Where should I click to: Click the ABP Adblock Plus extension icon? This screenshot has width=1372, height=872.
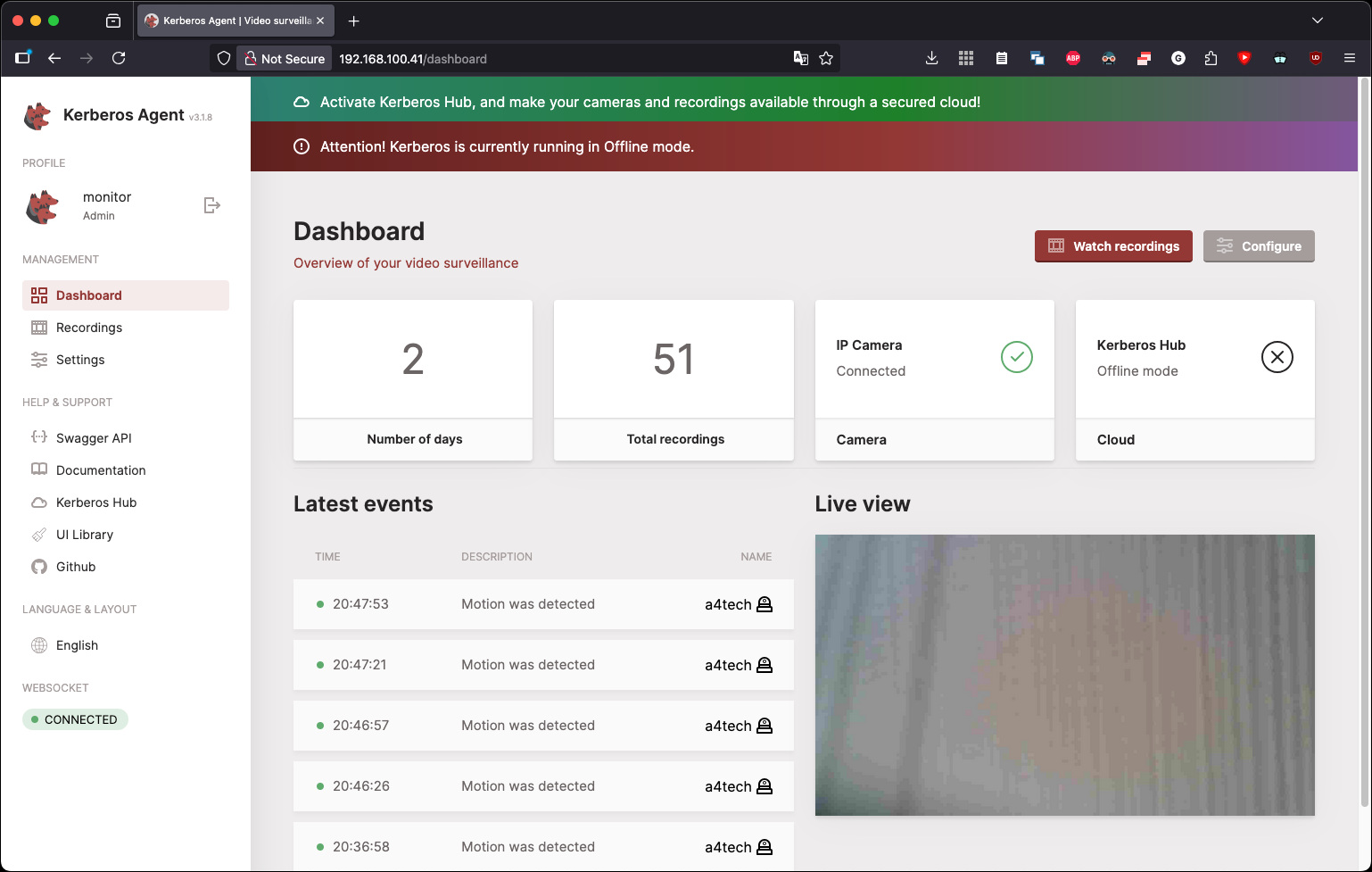(x=1073, y=58)
